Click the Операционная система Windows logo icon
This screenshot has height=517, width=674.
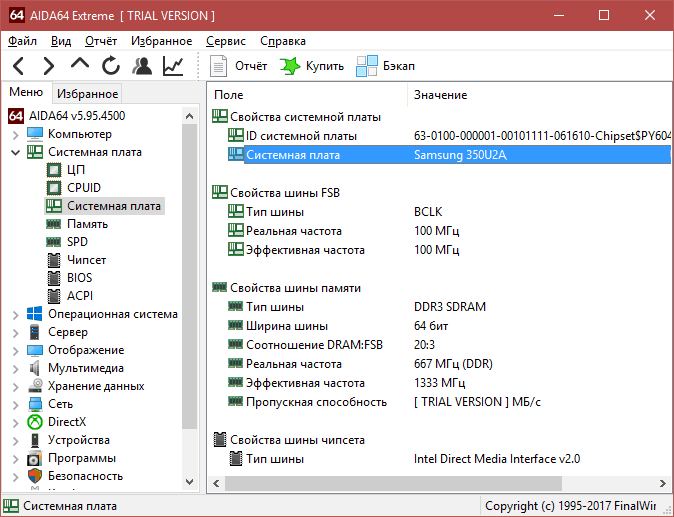(x=35, y=314)
